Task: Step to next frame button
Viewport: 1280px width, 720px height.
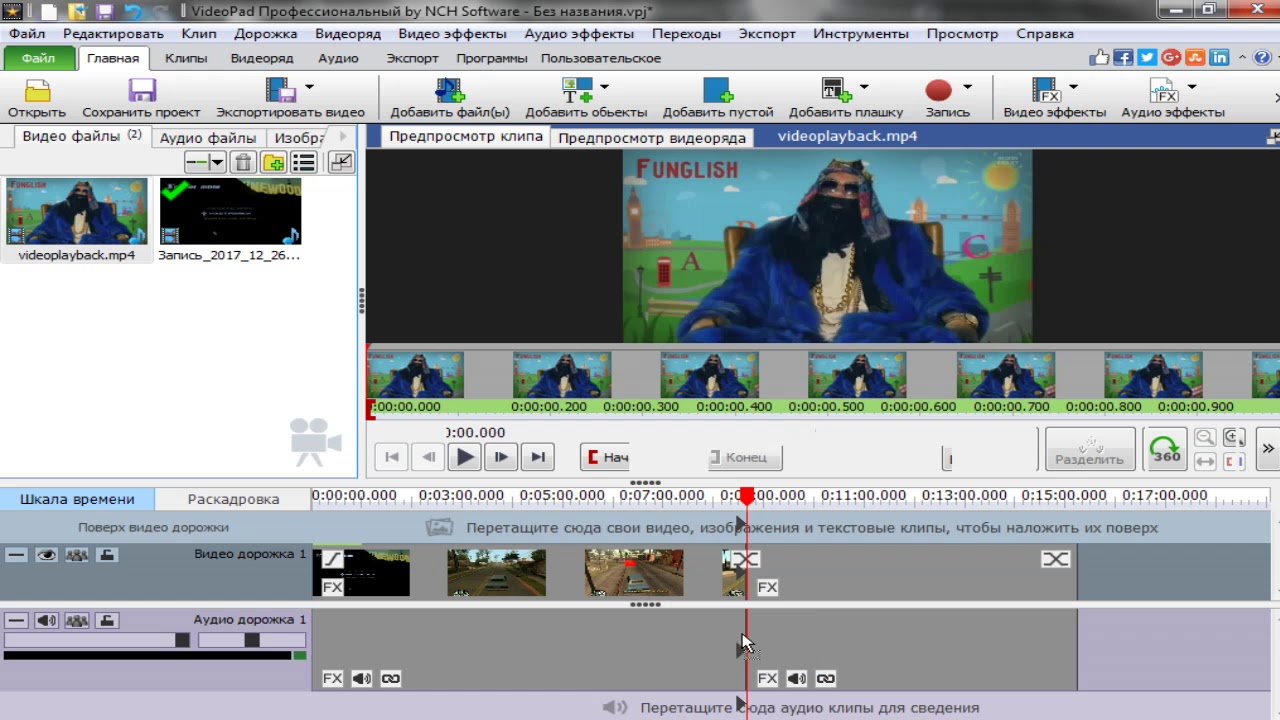Action: [x=500, y=457]
